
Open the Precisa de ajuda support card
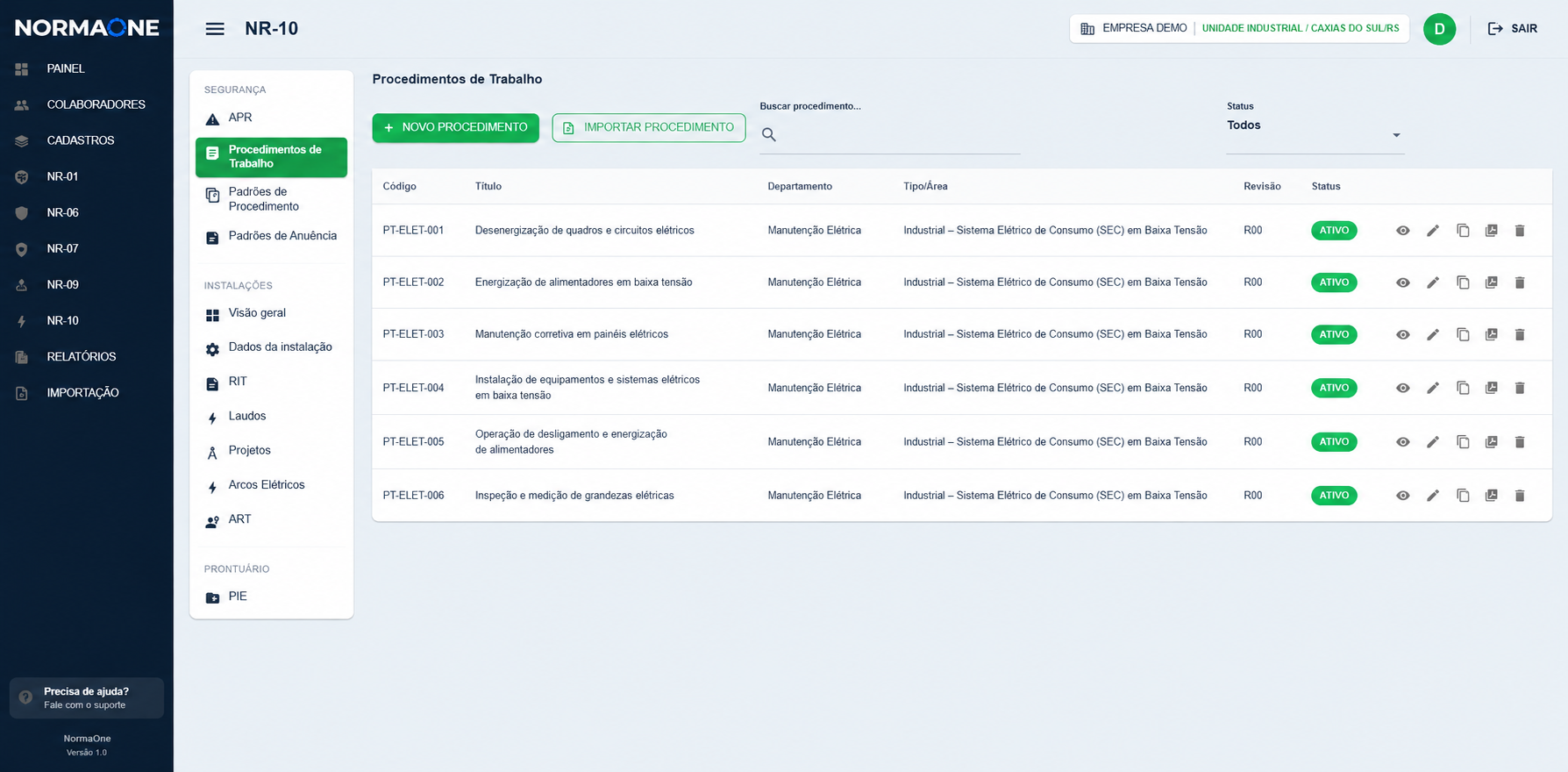pos(86,698)
